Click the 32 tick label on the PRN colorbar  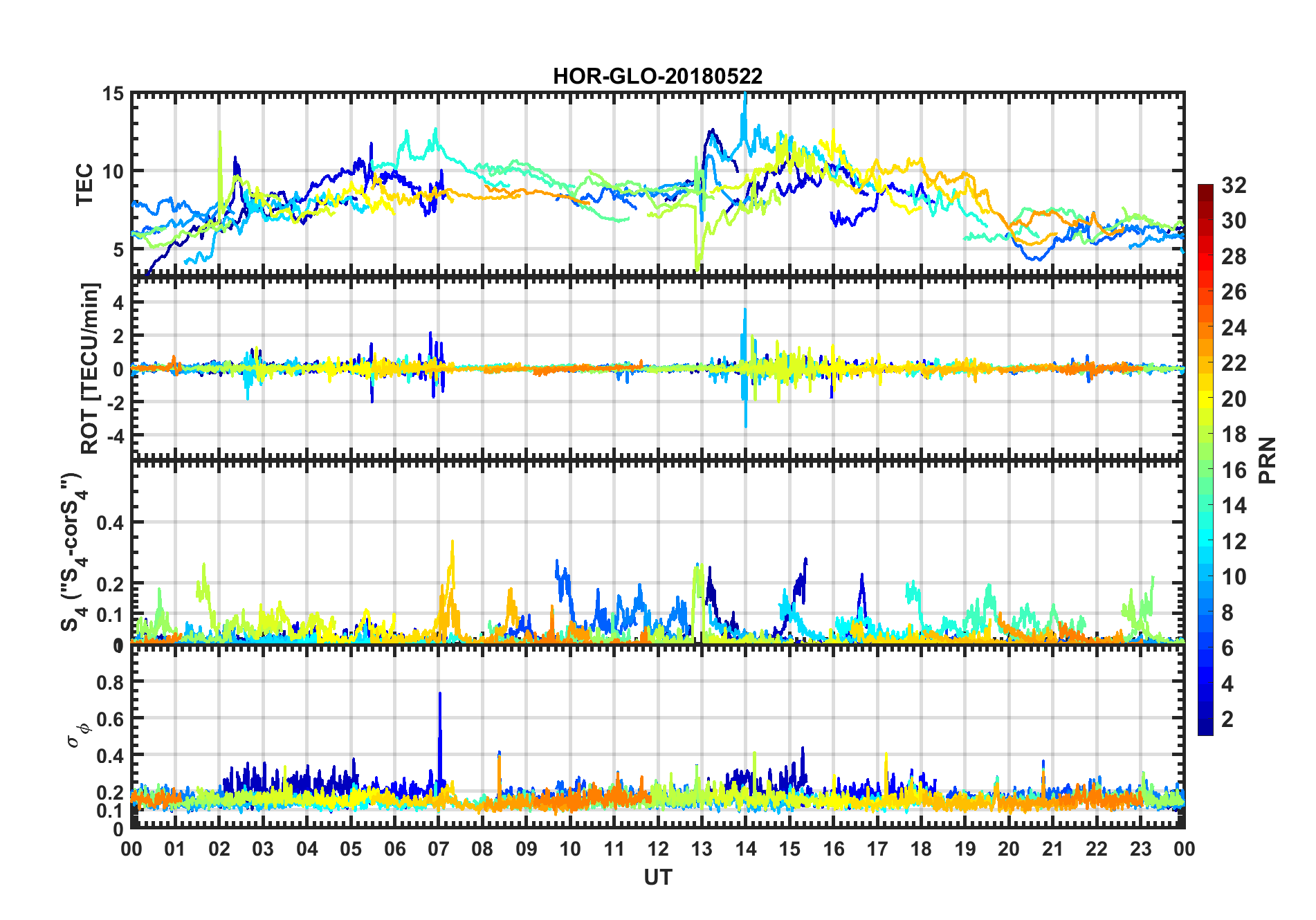tap(1234, 185)
